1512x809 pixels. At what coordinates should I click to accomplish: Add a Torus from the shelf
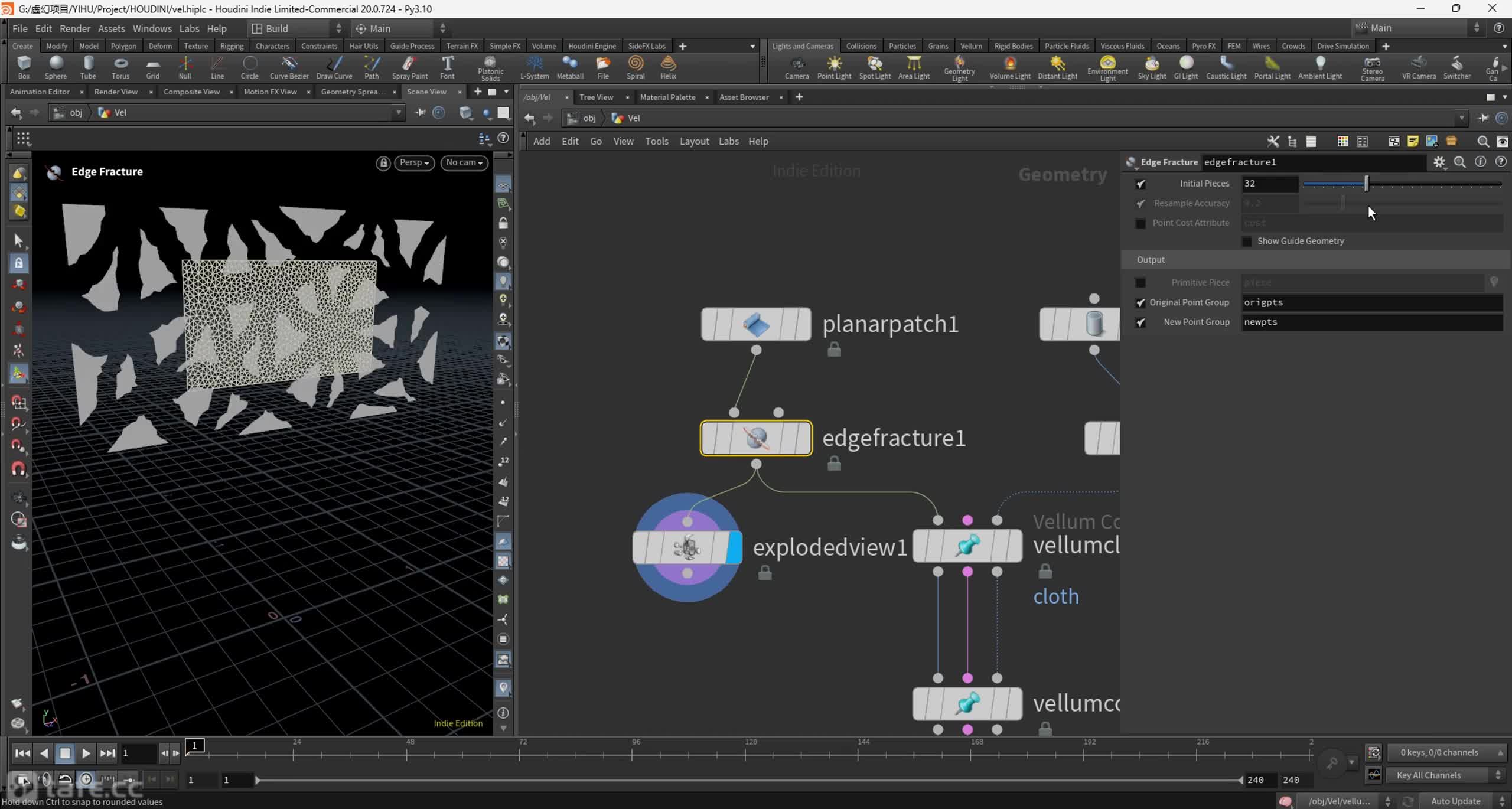120,67
